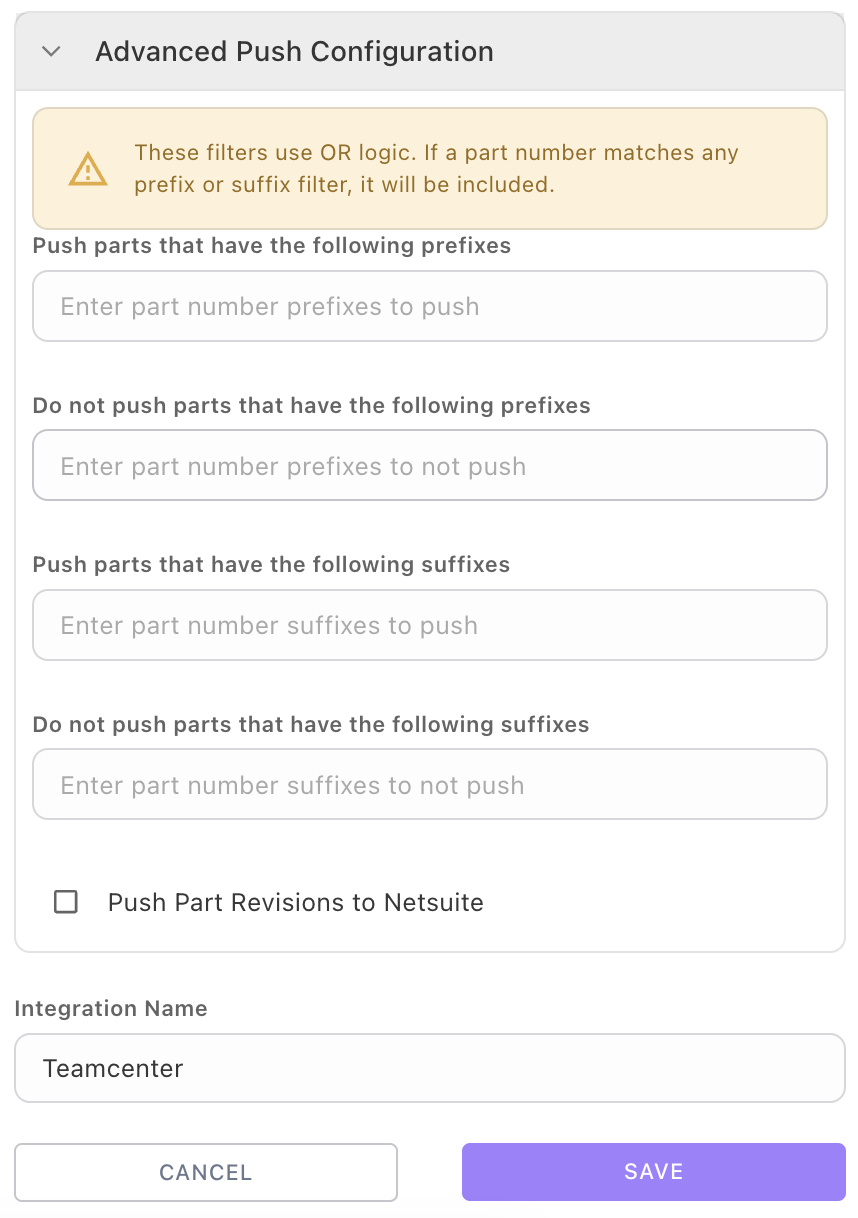Collapse the Advanced Push Configuration chevron

(52, 52)
